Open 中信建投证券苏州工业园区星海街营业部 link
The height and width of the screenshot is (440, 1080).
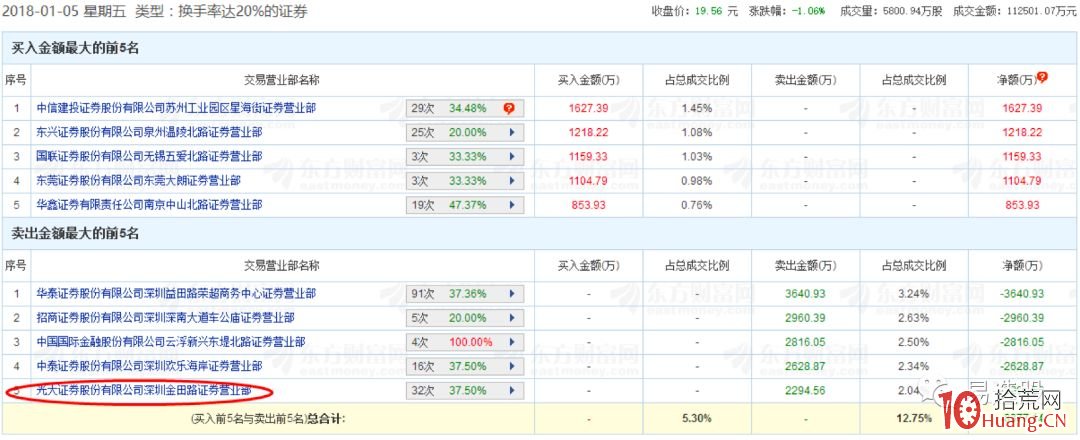coord(177,108)
